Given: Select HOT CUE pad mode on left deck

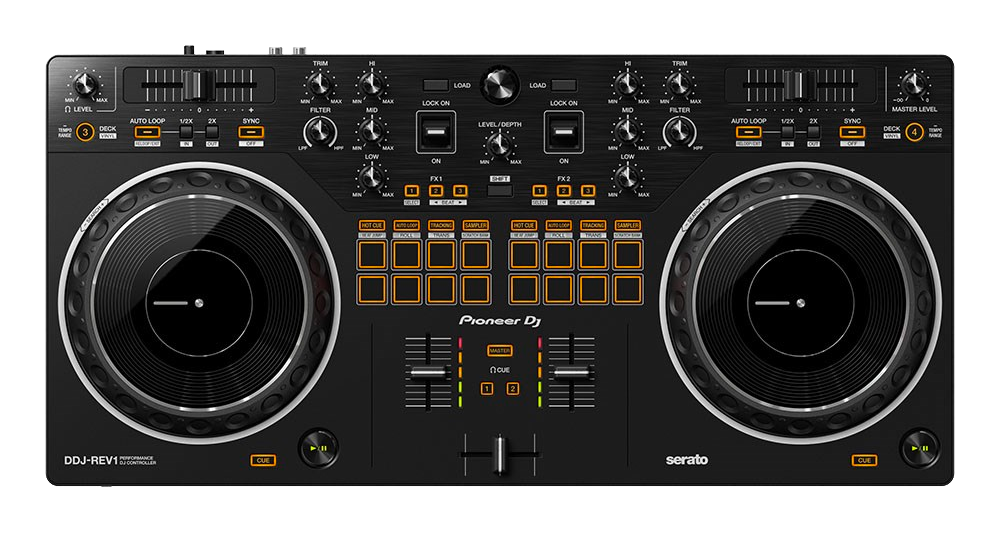Looking at the screenshot, I should (x=372, y=226).
